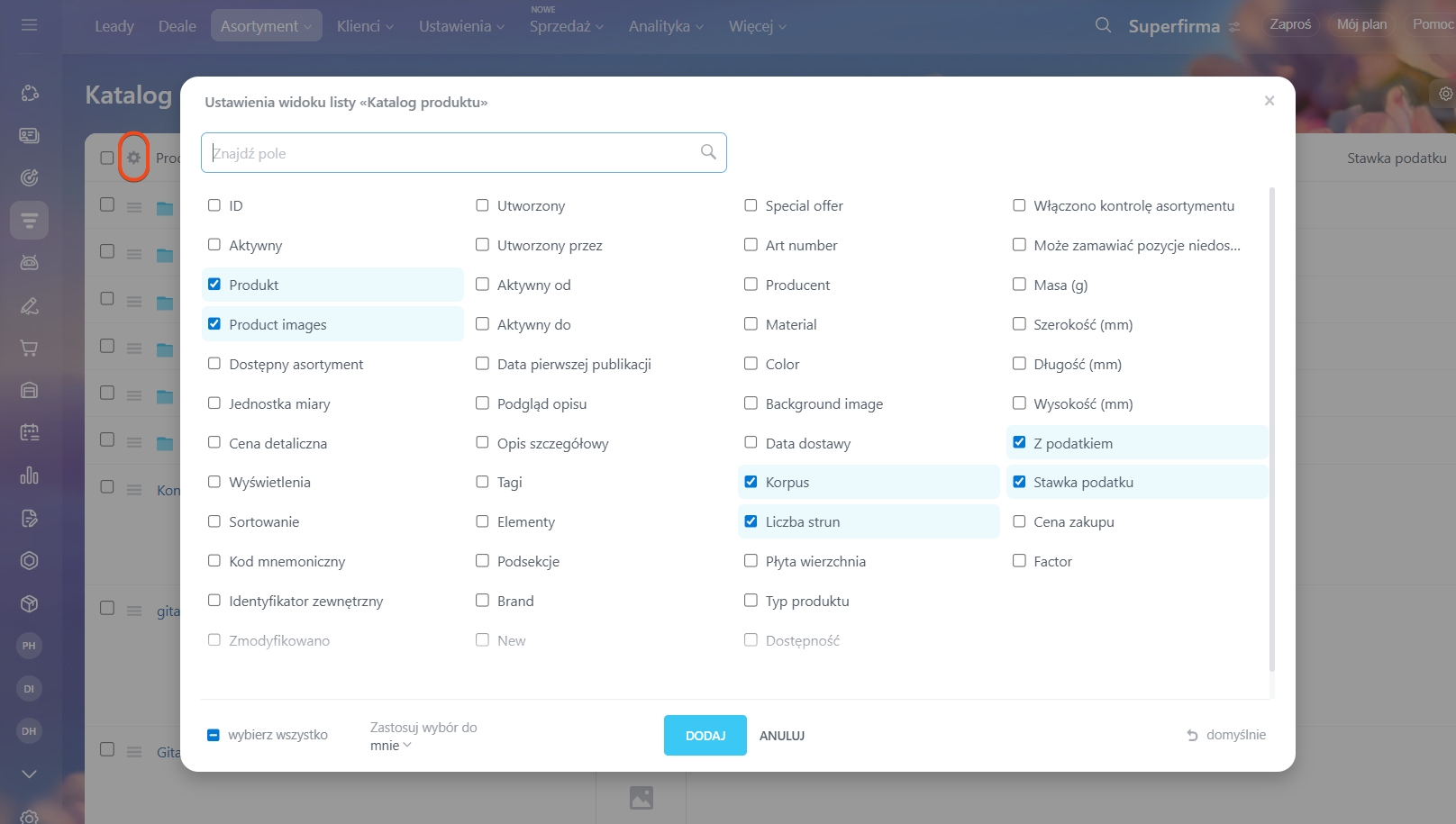
Task: Enable the ID column checkbox
Action: coord(214,205)
